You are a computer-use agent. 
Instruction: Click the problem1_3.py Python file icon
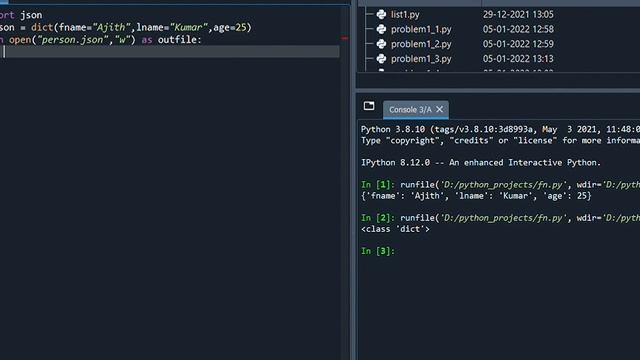[381, 58]
